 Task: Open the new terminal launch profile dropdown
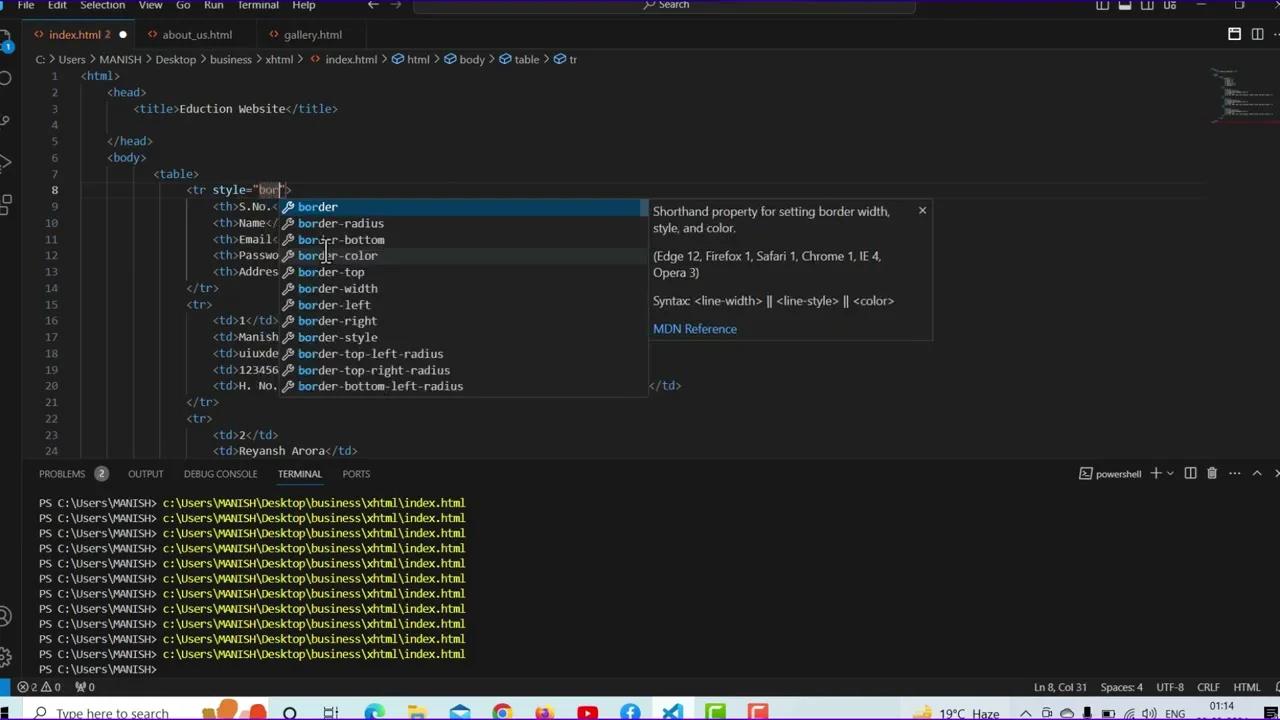click(1171, 474)
